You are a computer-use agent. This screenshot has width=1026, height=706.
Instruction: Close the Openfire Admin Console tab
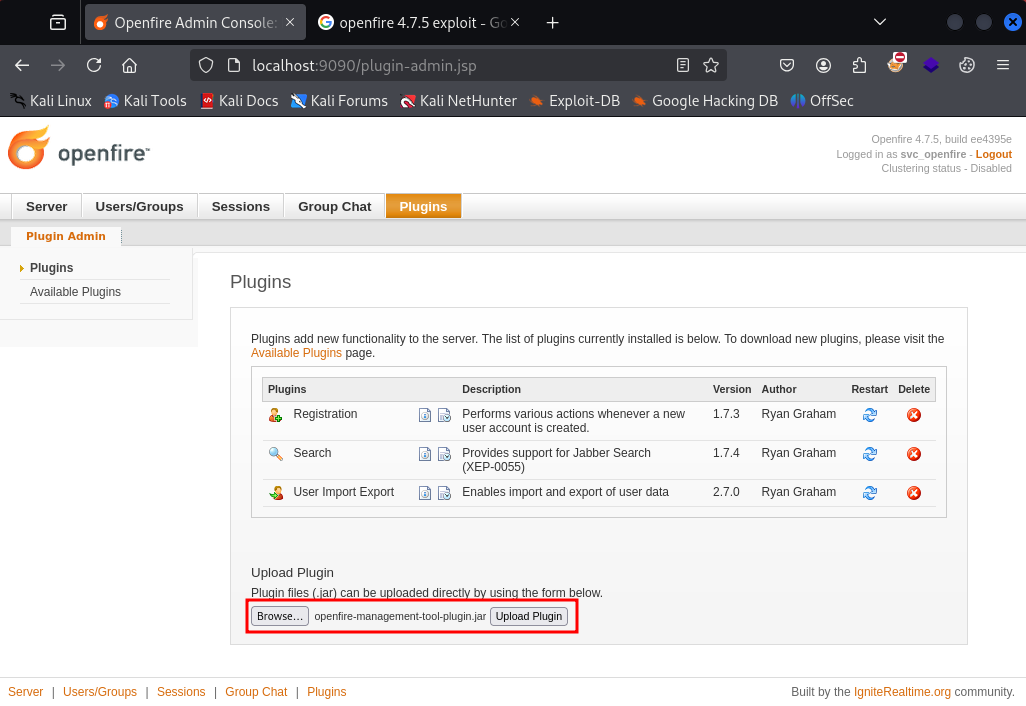[x=290, y=22]
